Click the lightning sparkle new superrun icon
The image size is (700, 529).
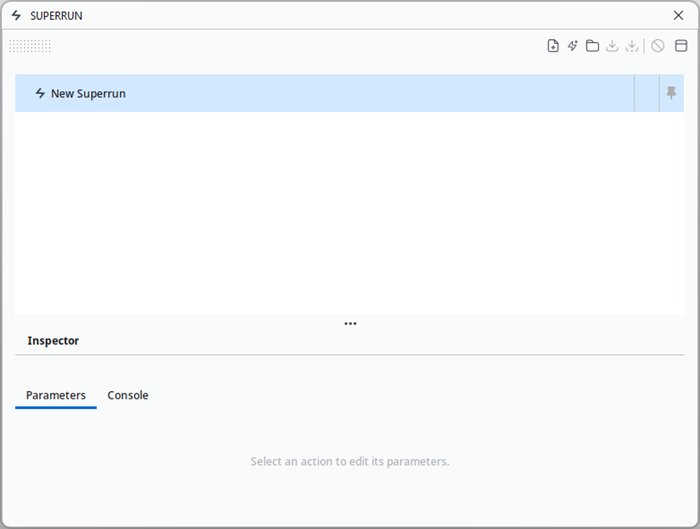(572, 46)
